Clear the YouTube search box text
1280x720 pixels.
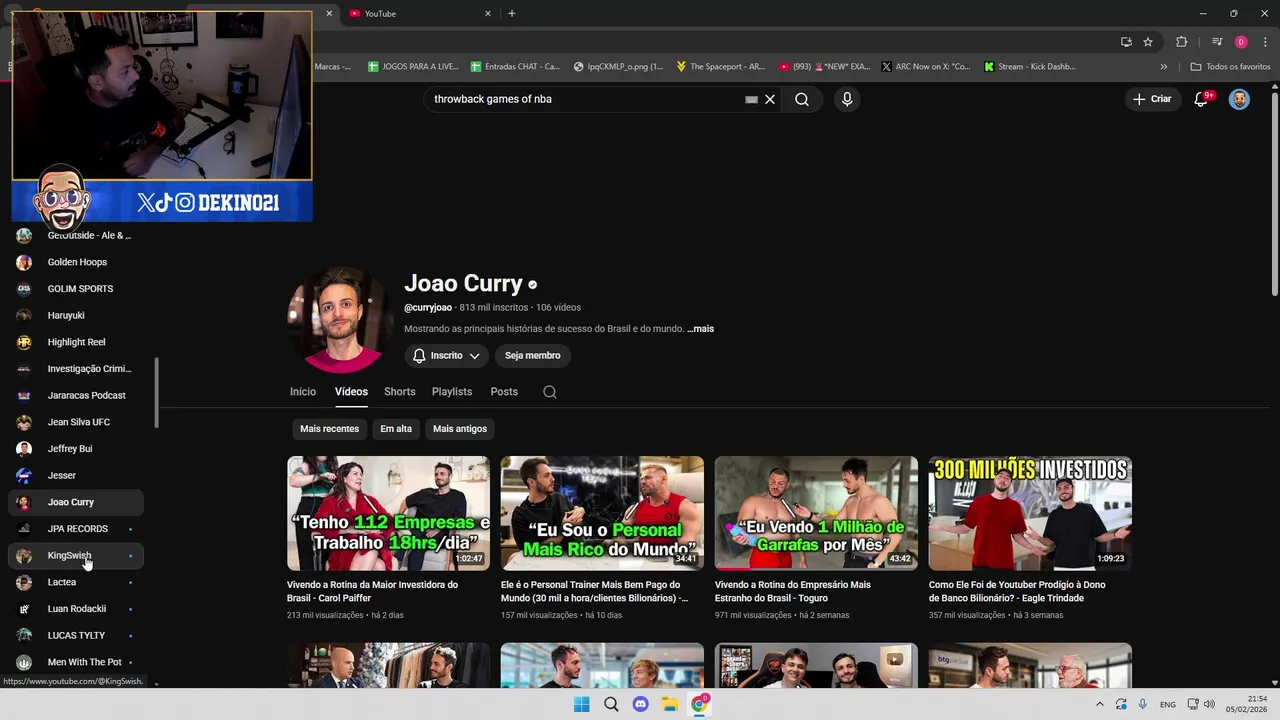pos(770,99)
